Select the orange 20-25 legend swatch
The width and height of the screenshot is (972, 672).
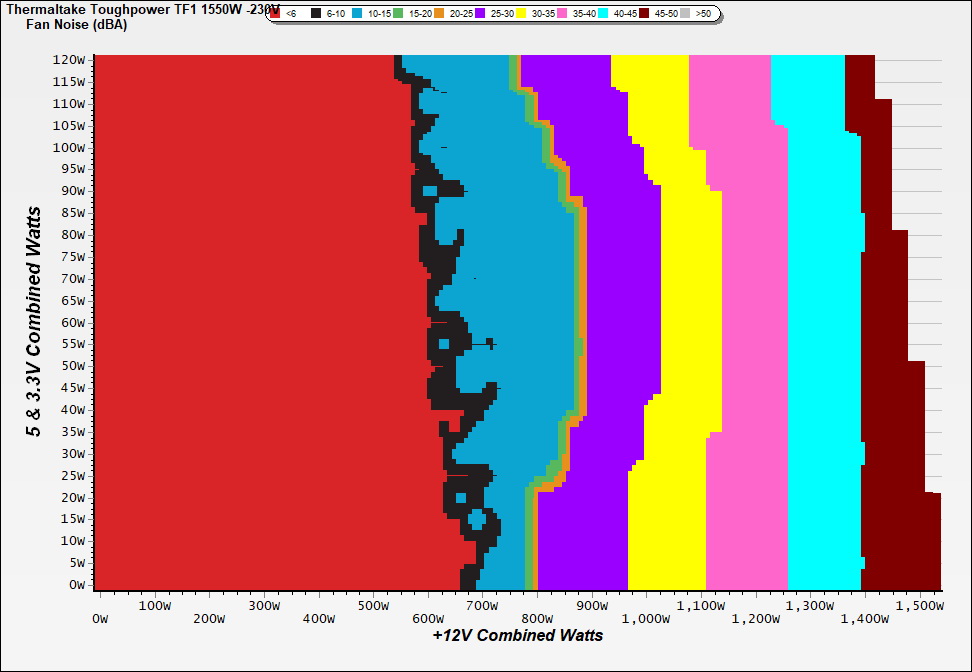(440, 14)
